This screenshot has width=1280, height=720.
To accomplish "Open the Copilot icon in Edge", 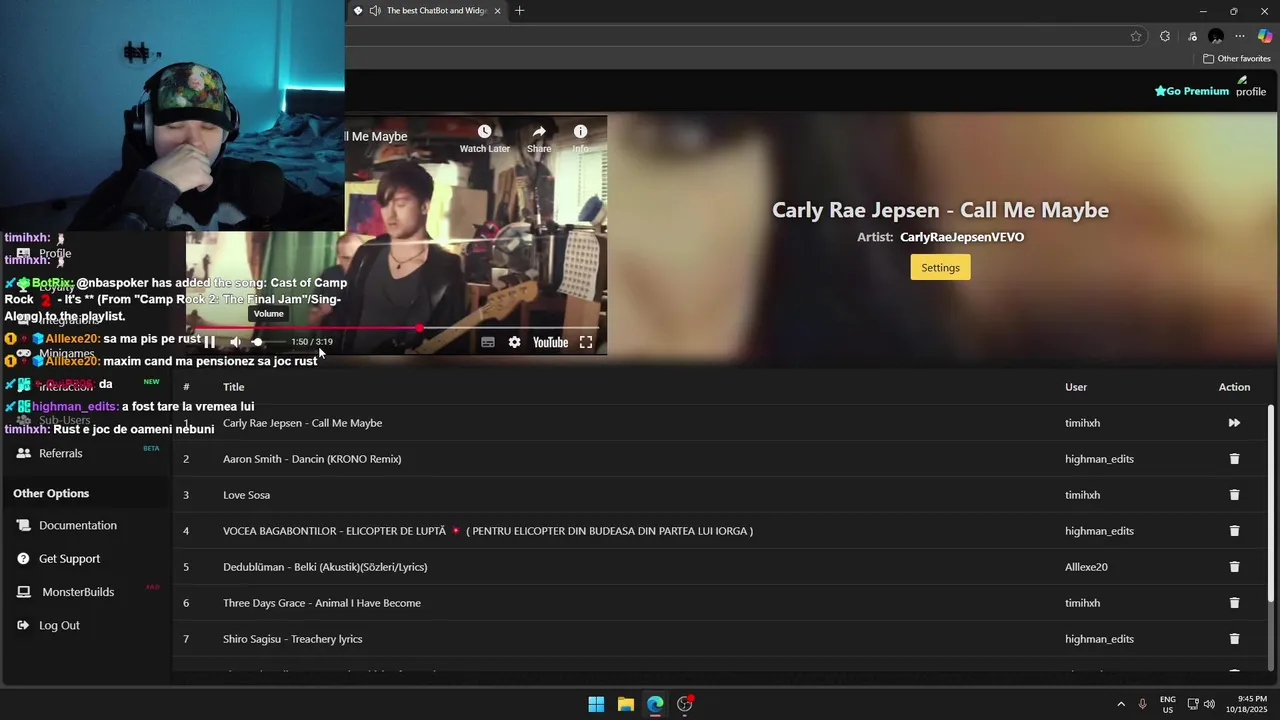I will [x=1265, y=36].
